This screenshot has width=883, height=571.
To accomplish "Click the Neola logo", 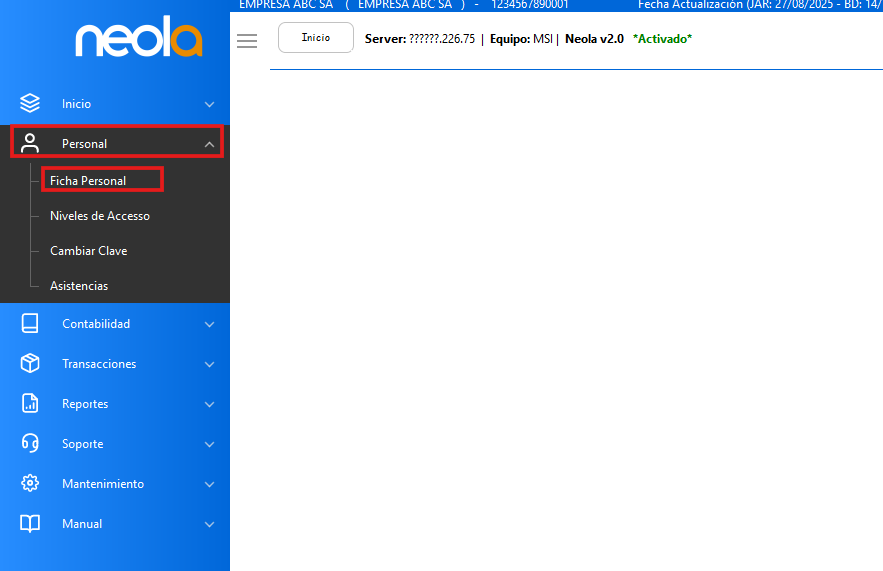I will tap(138, 40).
